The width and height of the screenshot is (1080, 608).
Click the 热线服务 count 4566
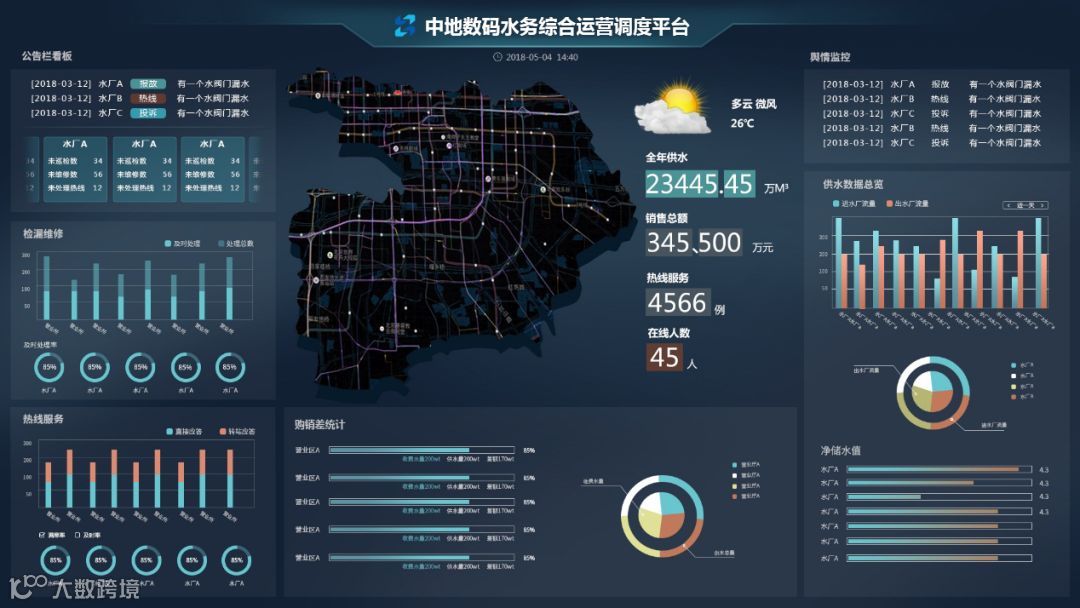[x=677, y=303]
